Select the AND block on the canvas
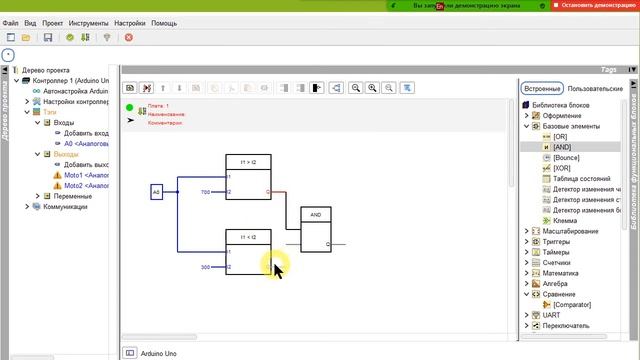This screenshot has height=360, width=640. tap(316, 229)
